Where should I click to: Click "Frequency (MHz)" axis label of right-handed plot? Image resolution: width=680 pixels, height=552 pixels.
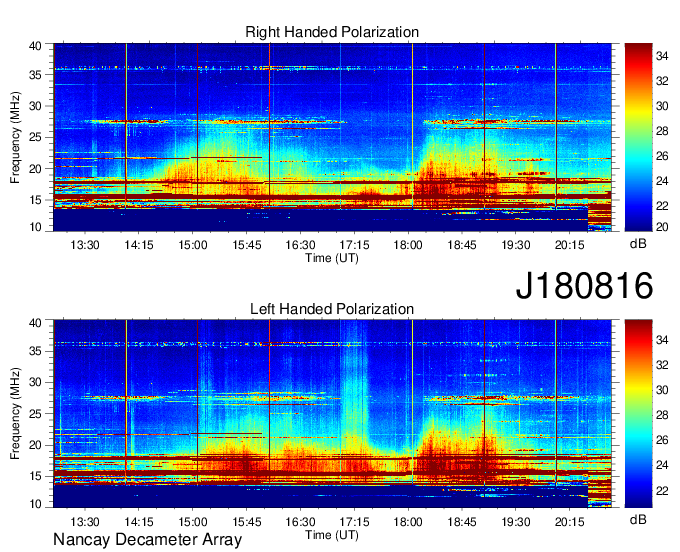[15, 137]
